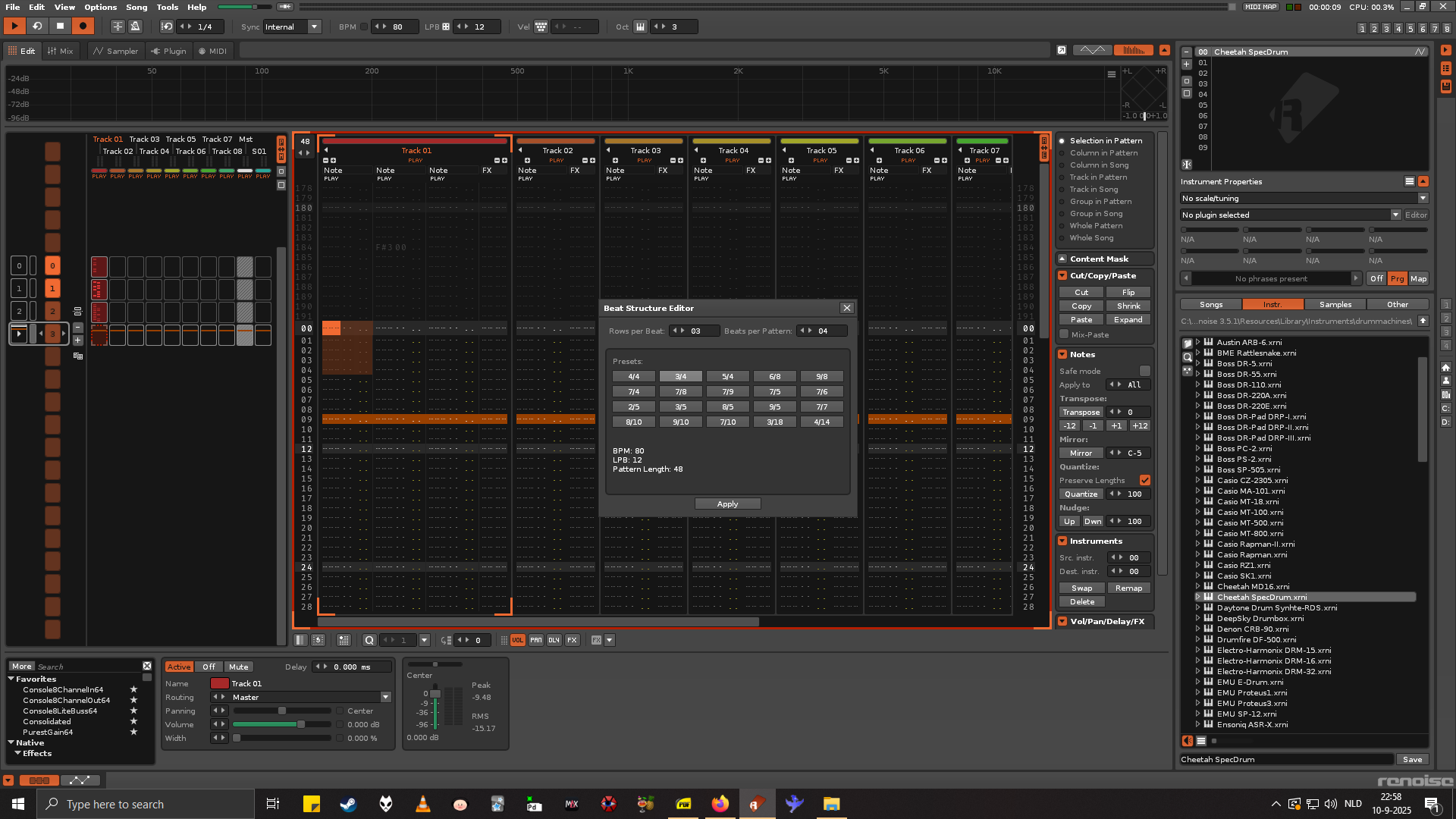
Task: Select the Whole Song radio option
Action: tap(1062, 238)
